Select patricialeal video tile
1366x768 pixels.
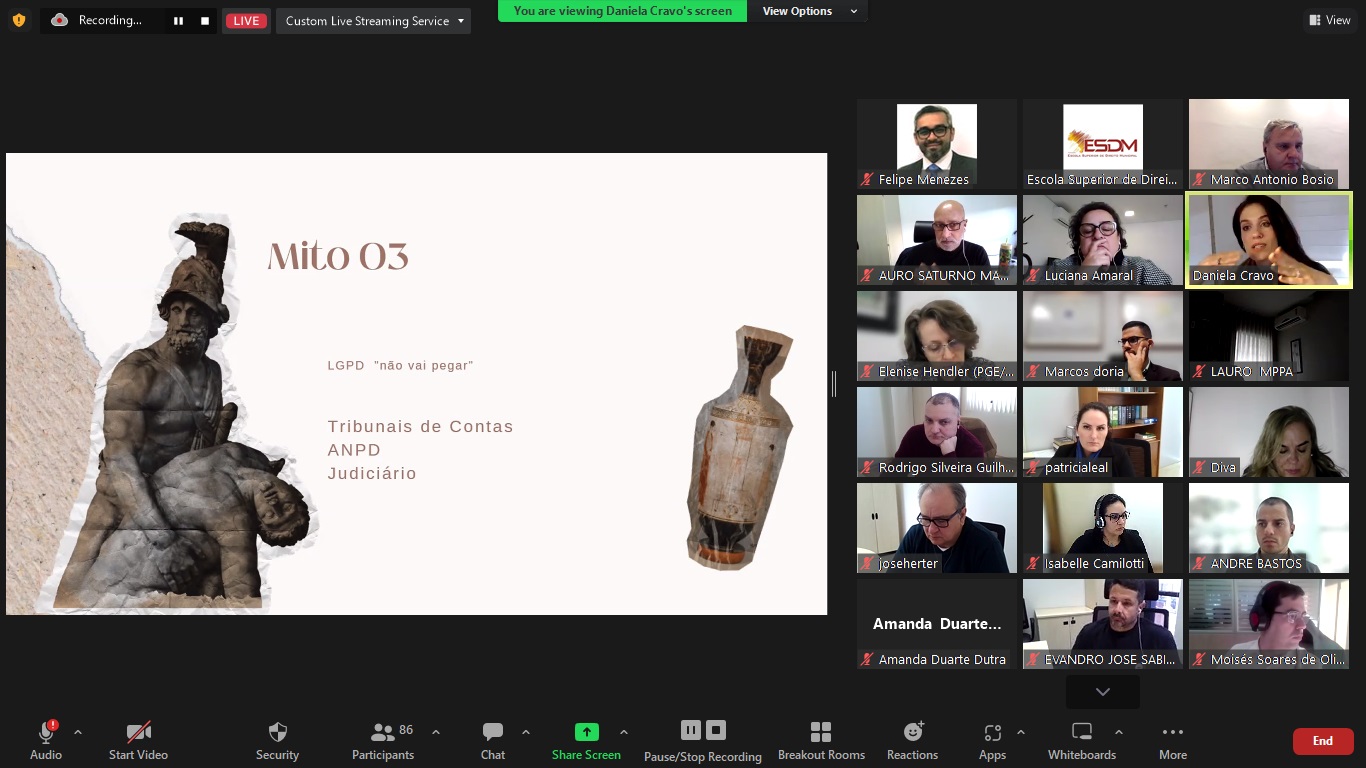[x=1103, y=432]
